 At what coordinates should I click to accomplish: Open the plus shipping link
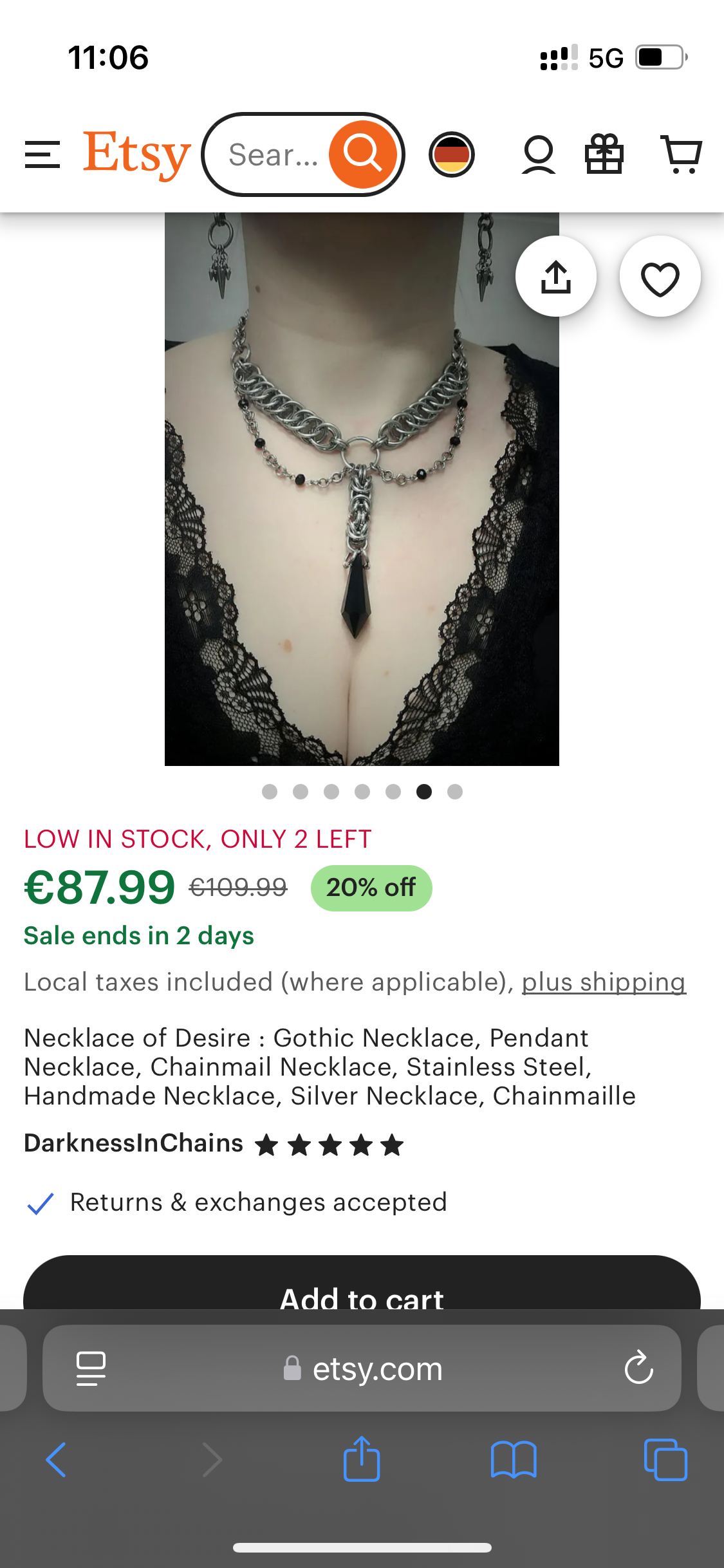[x=604, y=982]
